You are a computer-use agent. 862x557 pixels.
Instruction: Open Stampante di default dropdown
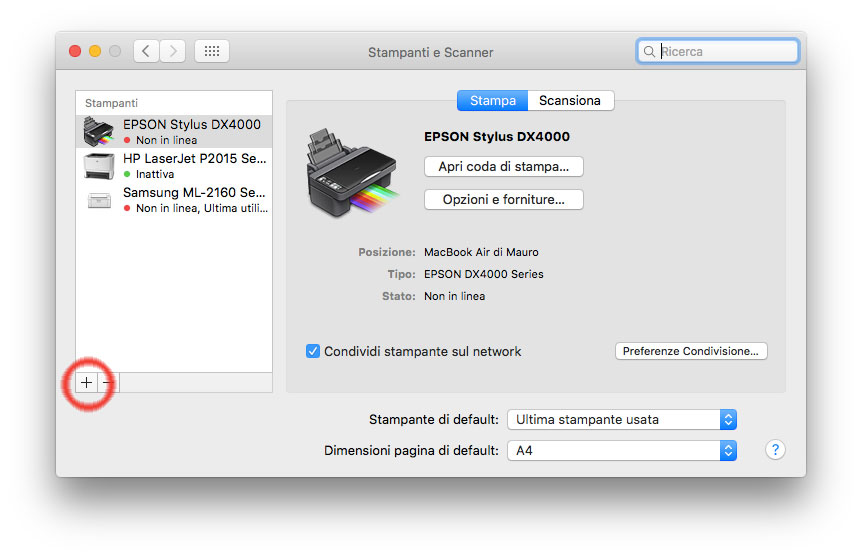(622, 420)
